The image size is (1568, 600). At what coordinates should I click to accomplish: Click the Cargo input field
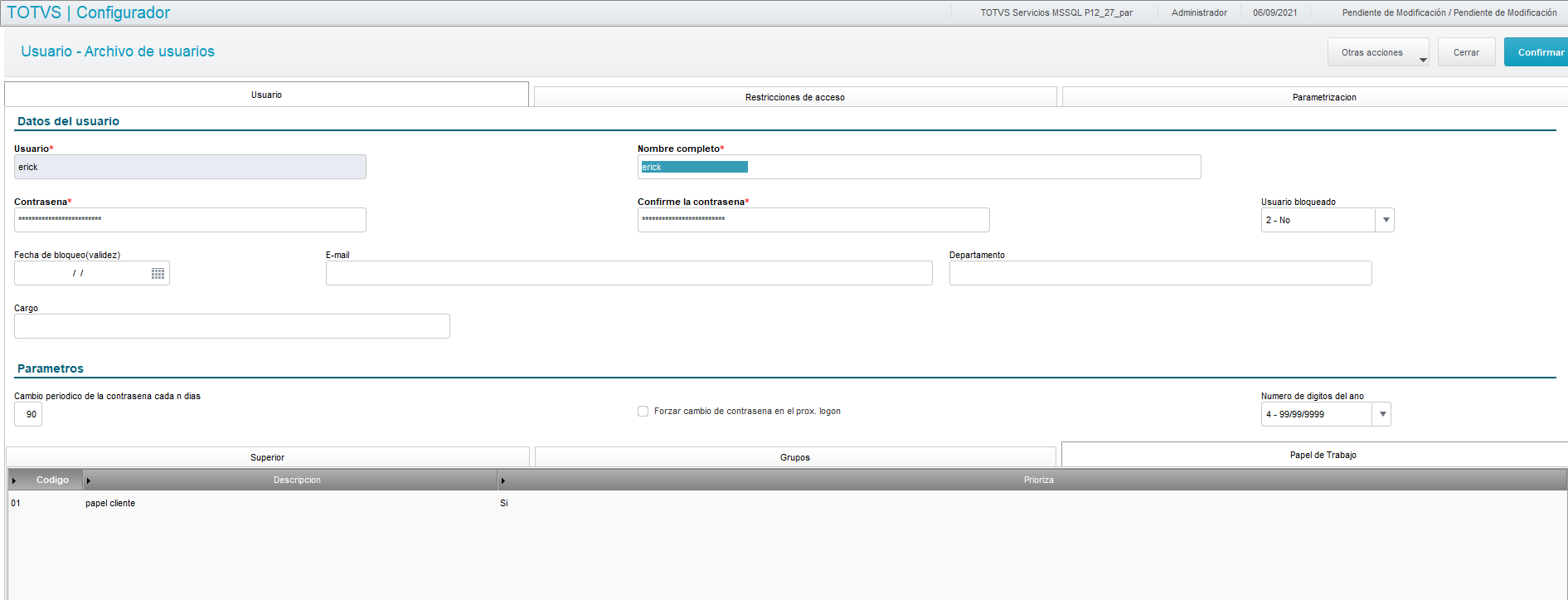tap(232, 326)
